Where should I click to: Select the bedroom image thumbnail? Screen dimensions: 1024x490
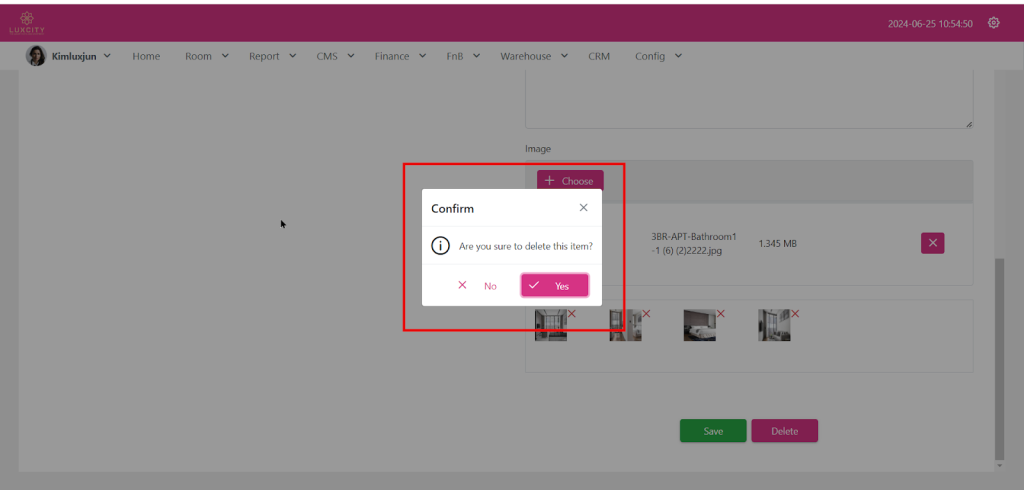[x=699, y=325]
